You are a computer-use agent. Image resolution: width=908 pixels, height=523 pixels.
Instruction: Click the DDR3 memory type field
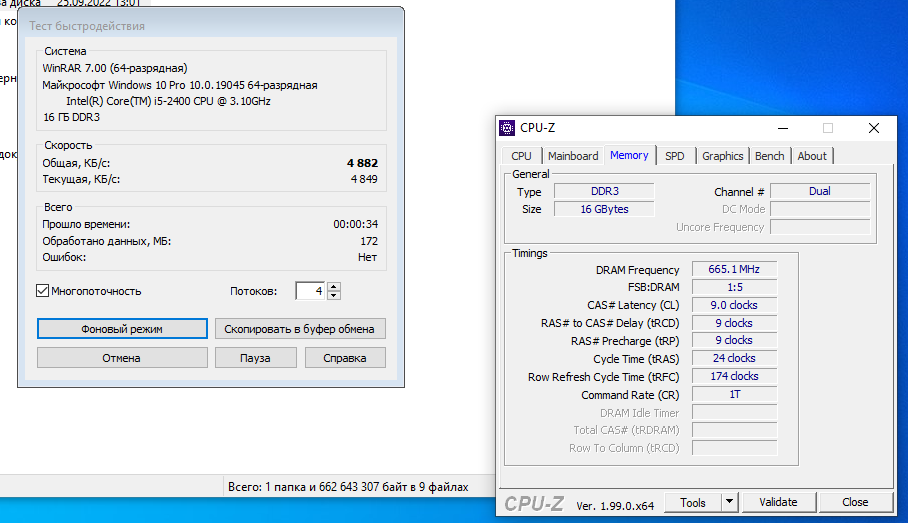(605, 191)
